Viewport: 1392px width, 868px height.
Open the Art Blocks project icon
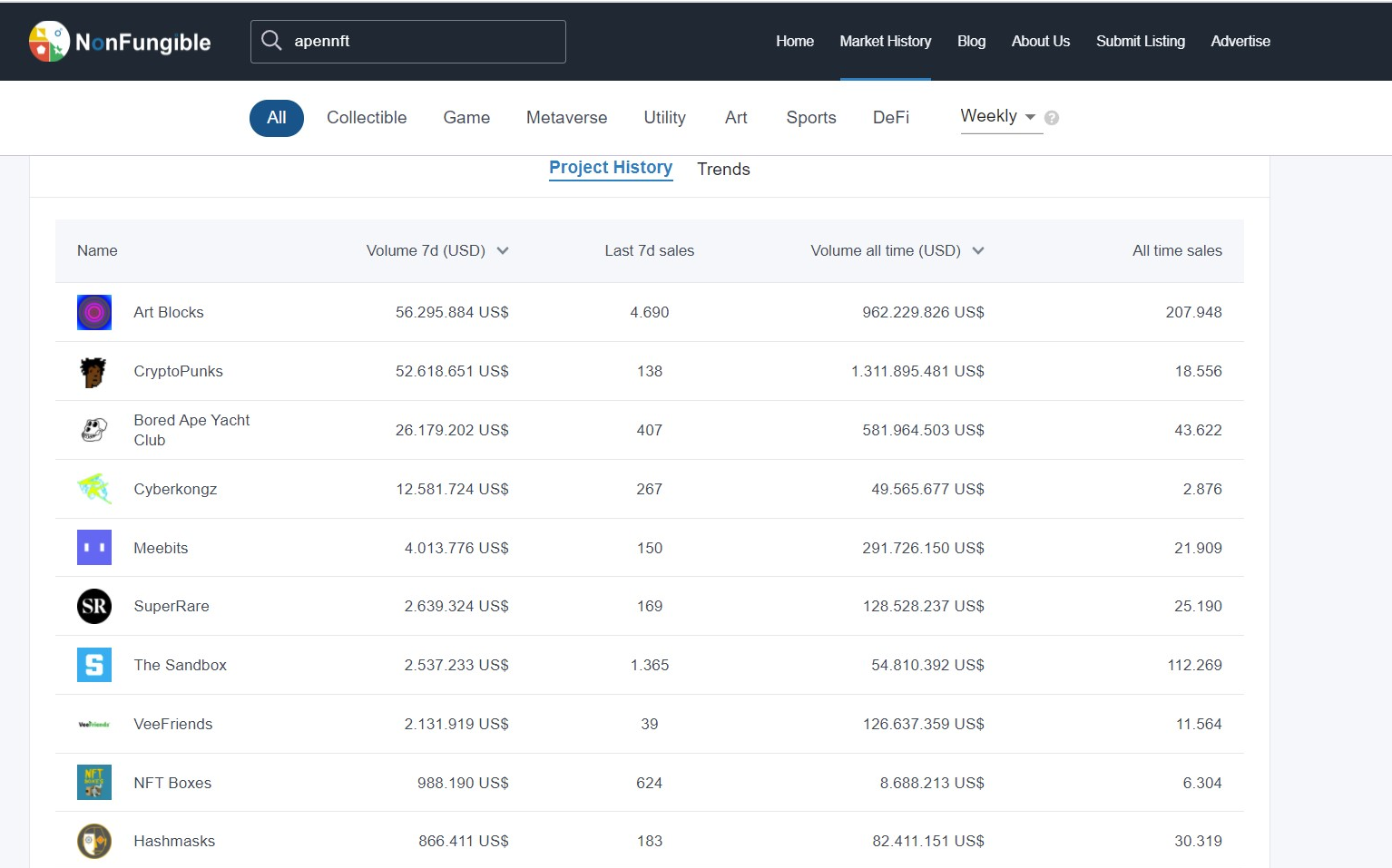(94, 313)
